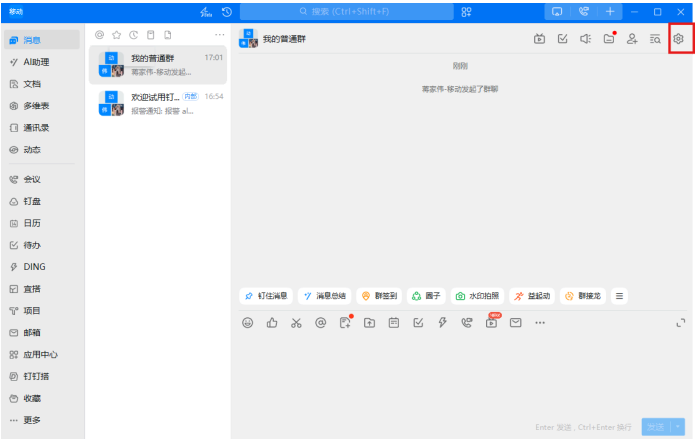Click the 钉住消息 button

pos(266,296)
